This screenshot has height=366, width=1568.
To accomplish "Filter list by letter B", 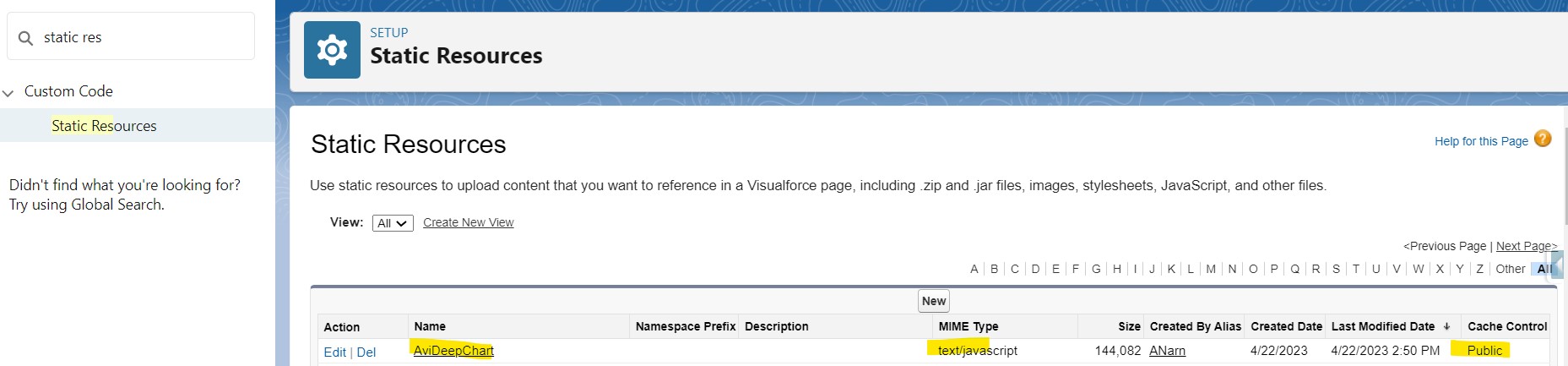I will point(995,269).
